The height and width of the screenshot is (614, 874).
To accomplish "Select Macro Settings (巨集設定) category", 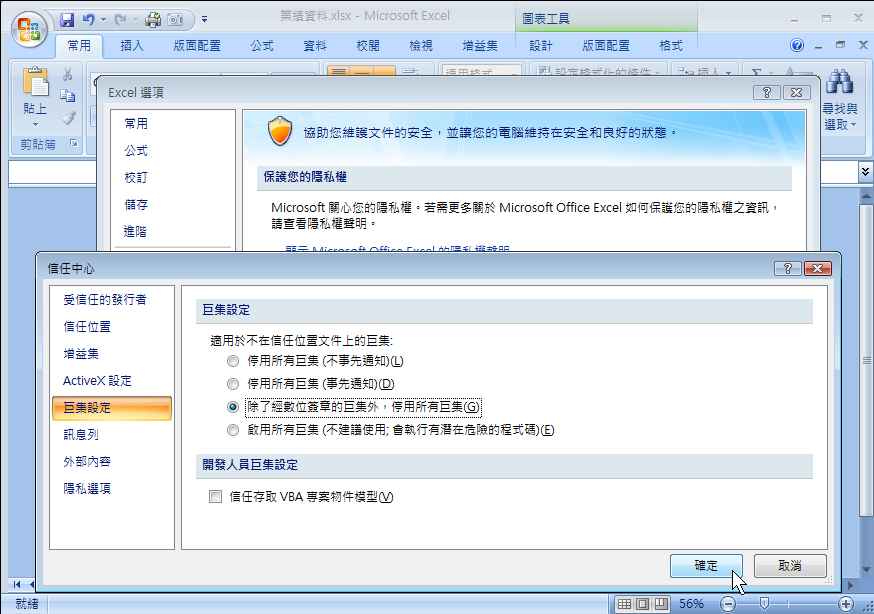I will pyautogui.click(x=111, y=408).
